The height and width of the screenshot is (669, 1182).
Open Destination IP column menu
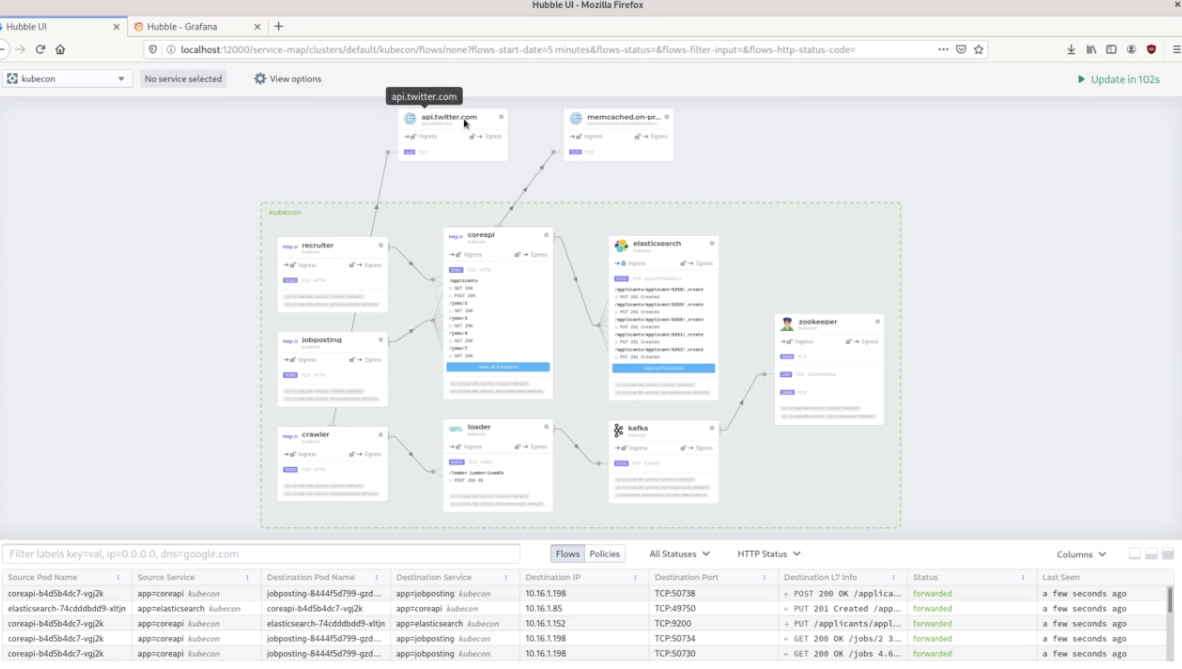coord(635,578)
